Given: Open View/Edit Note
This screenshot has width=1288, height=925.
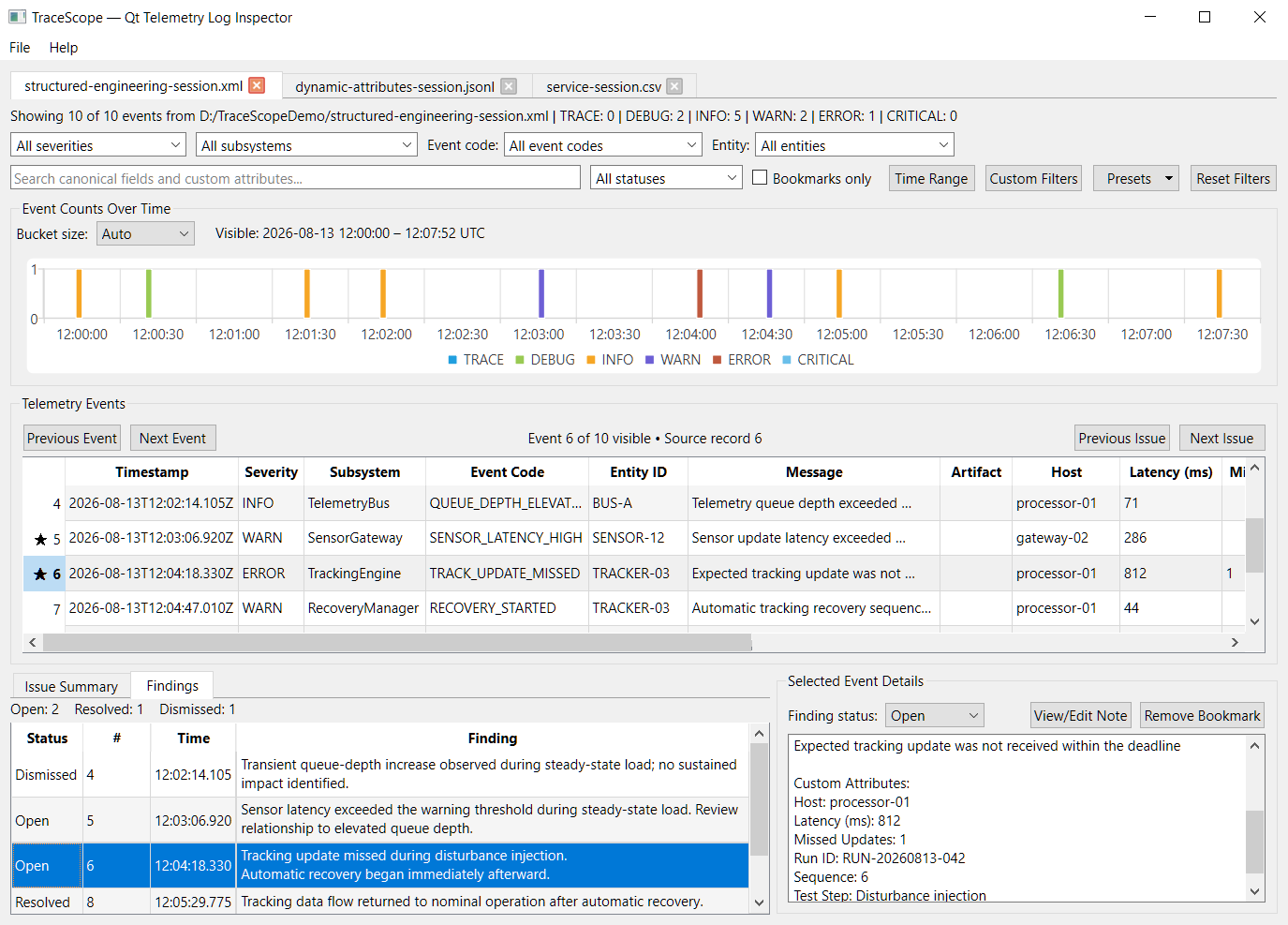Looking at the screenshot, I should coord(1080,715).
